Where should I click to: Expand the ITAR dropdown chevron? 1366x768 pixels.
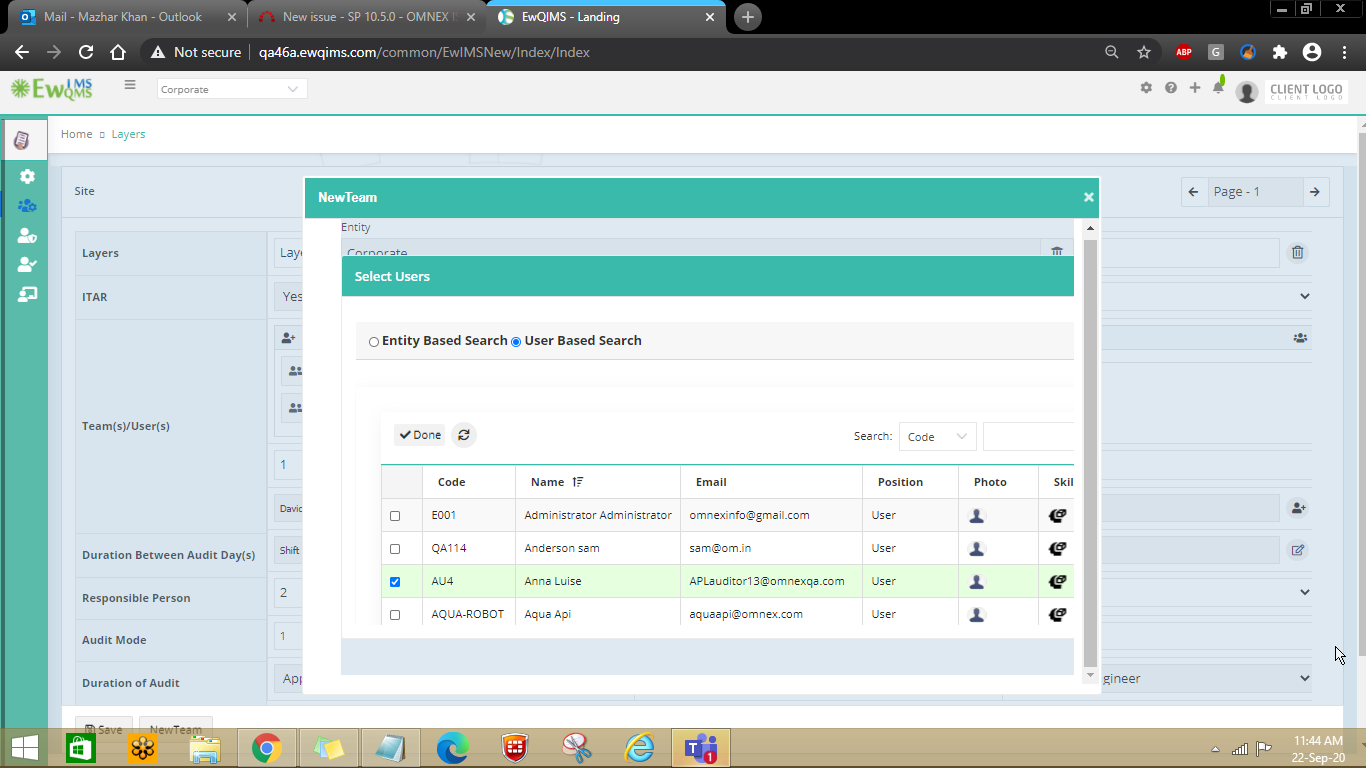(x=1304, y=296)
